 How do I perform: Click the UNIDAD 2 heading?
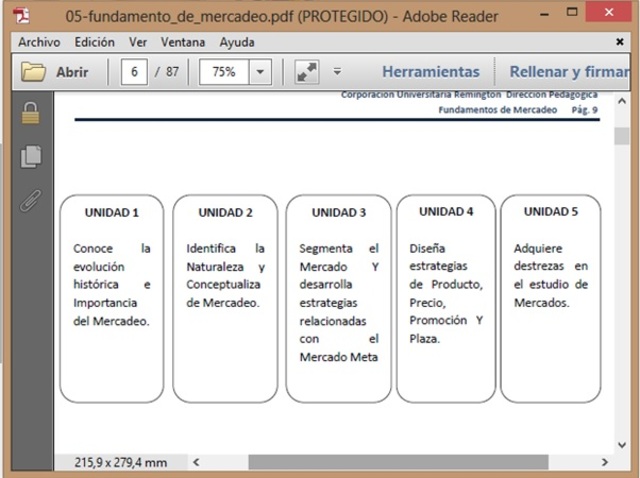coord(225,213)
